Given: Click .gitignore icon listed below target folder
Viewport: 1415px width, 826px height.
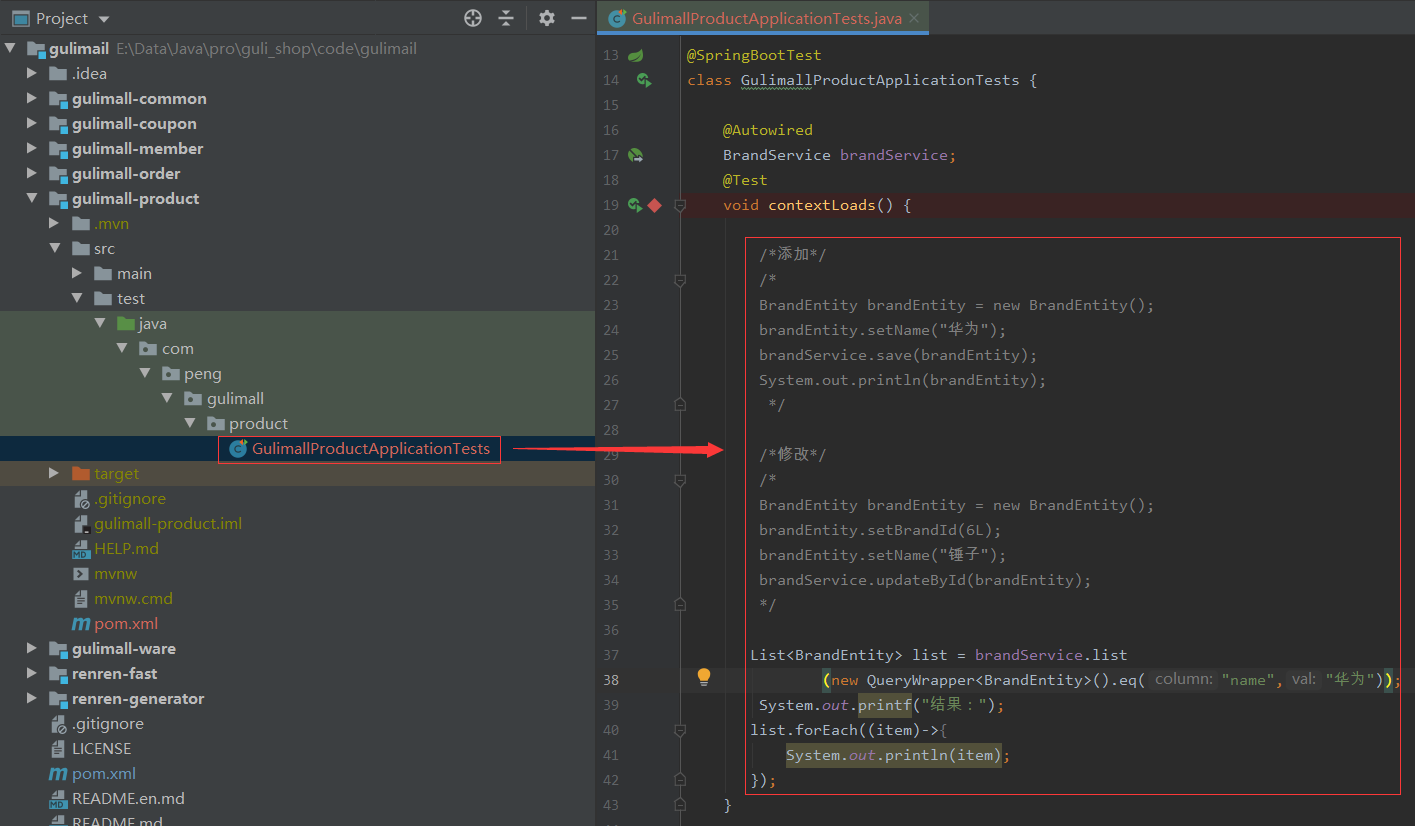Looking at the screenshot, I should 81,499.
